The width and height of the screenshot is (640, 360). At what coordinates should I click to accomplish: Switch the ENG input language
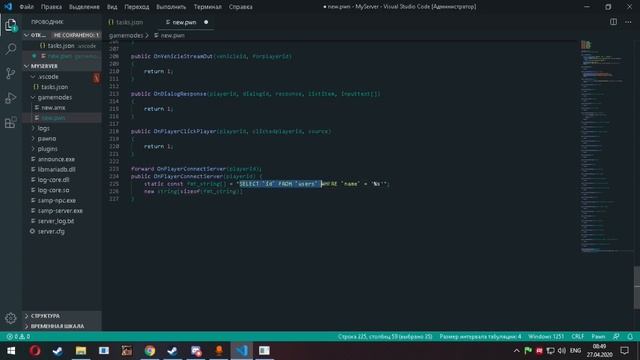(575, 351)
